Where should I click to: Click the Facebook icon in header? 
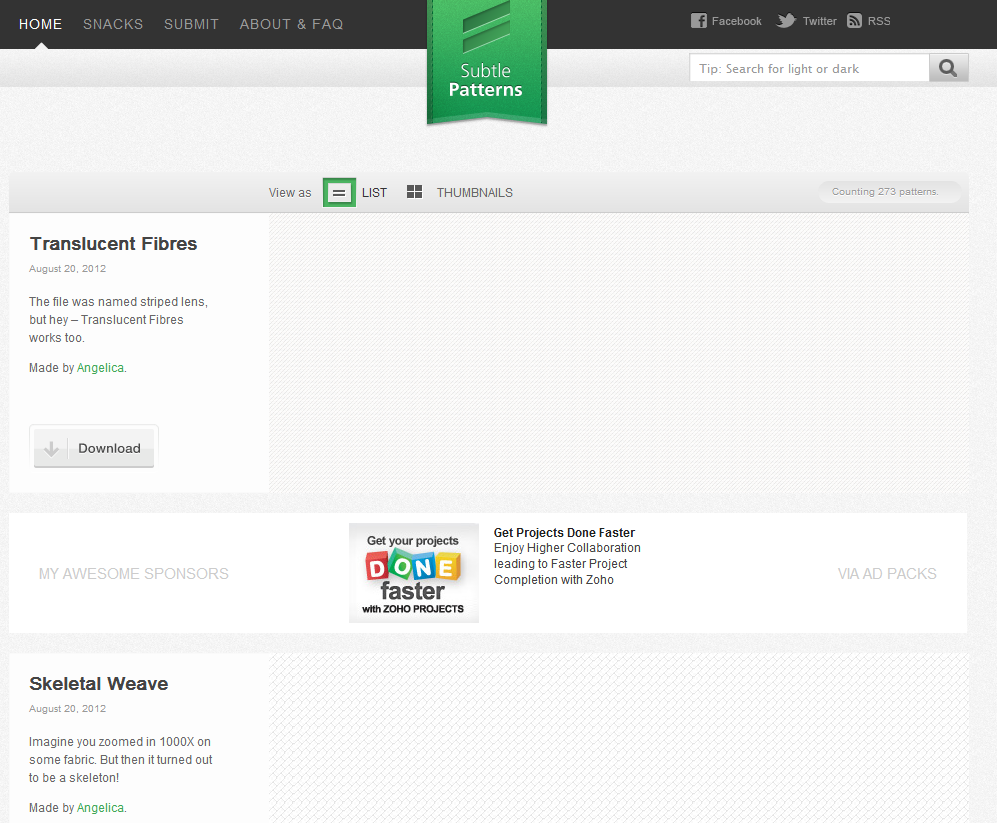click(x=699, y=21)
